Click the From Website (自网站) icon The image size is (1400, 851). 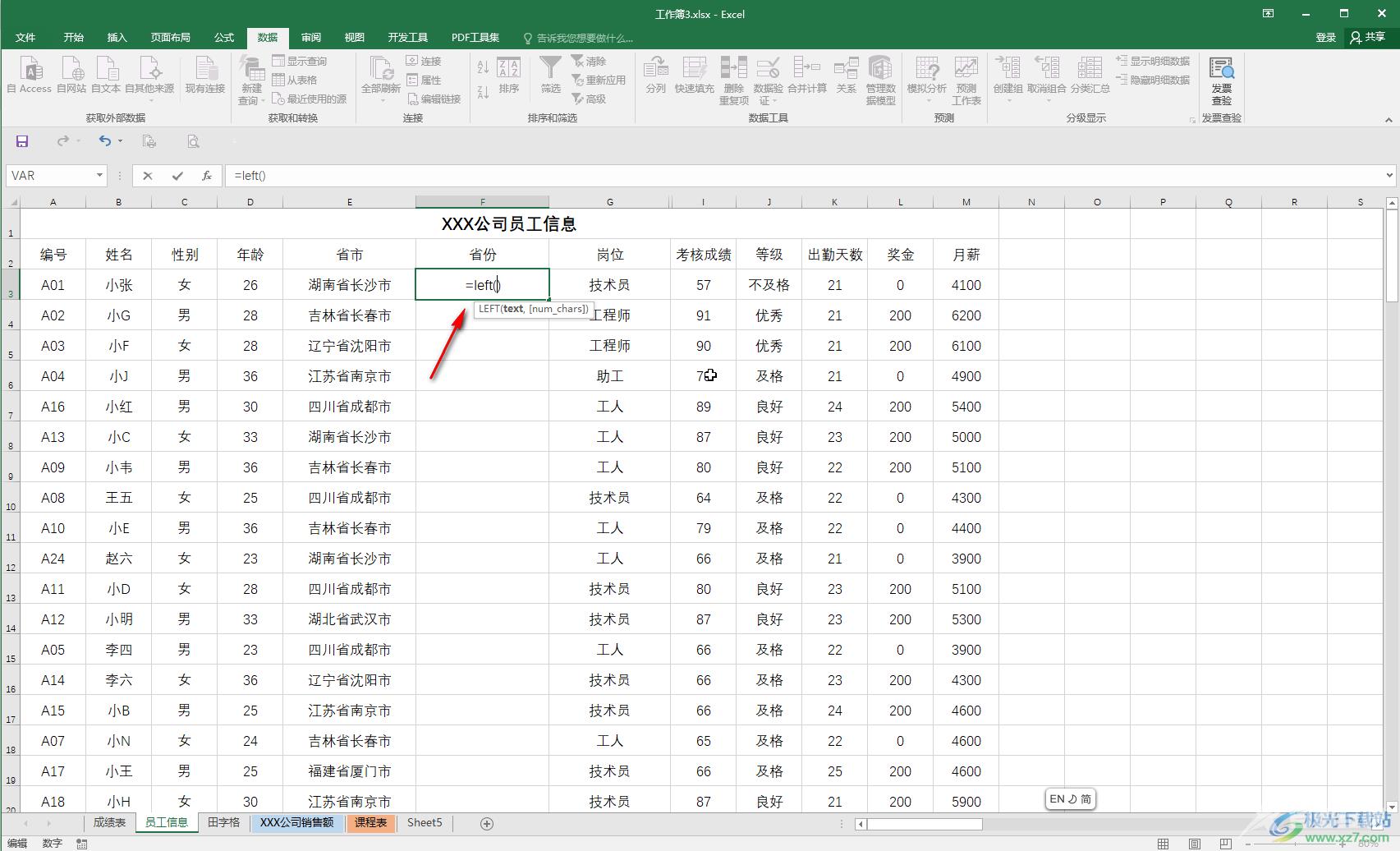pos(71,76)
